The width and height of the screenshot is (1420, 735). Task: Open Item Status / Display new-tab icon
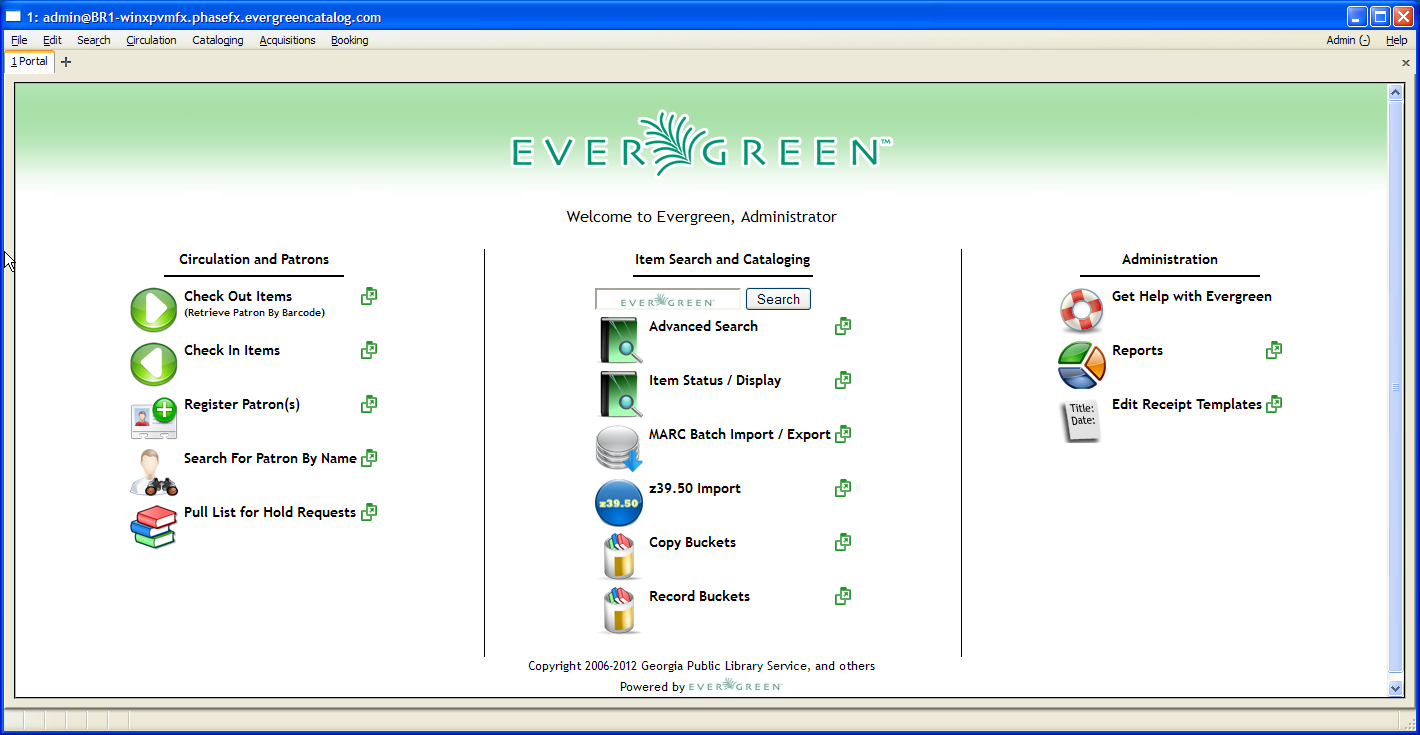coord(843,380)
